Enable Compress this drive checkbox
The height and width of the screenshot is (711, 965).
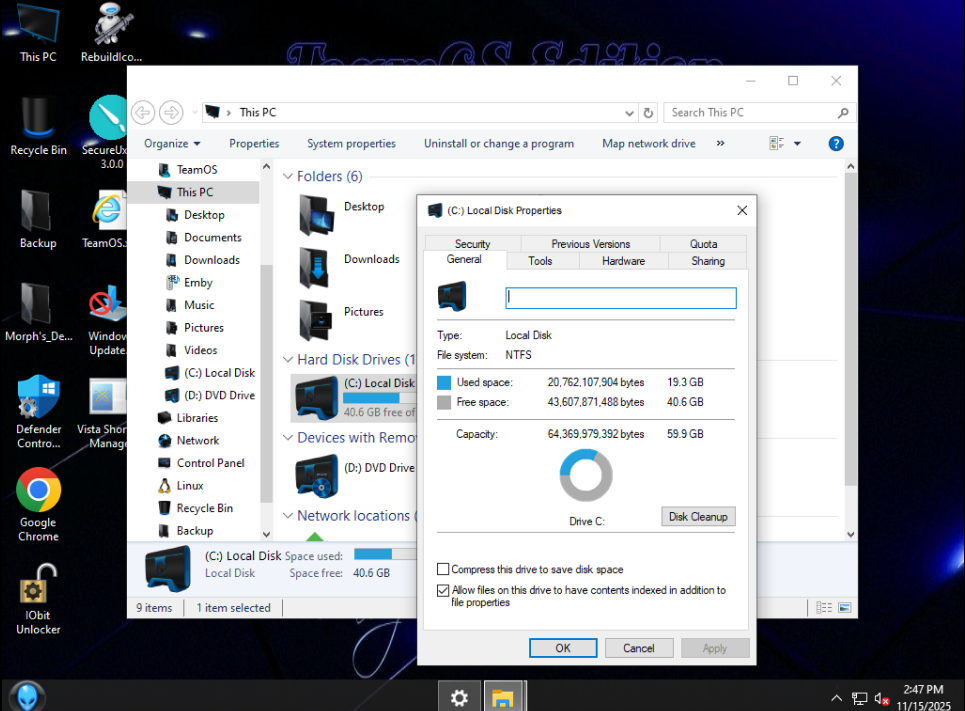click(444, 569)
